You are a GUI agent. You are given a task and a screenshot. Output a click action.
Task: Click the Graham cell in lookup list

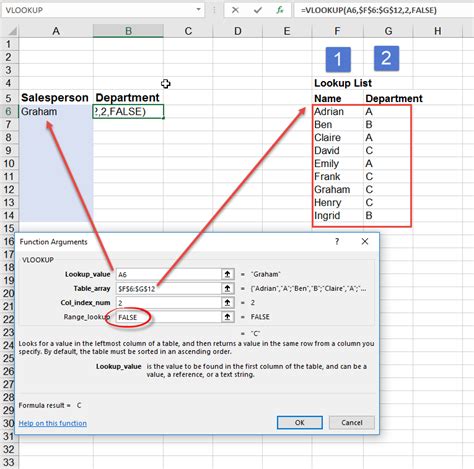[337, 189]
